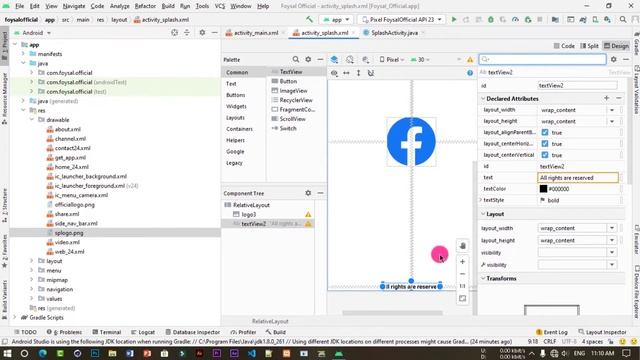
Task: Select design surface layers icon
Action: (334, 60)
